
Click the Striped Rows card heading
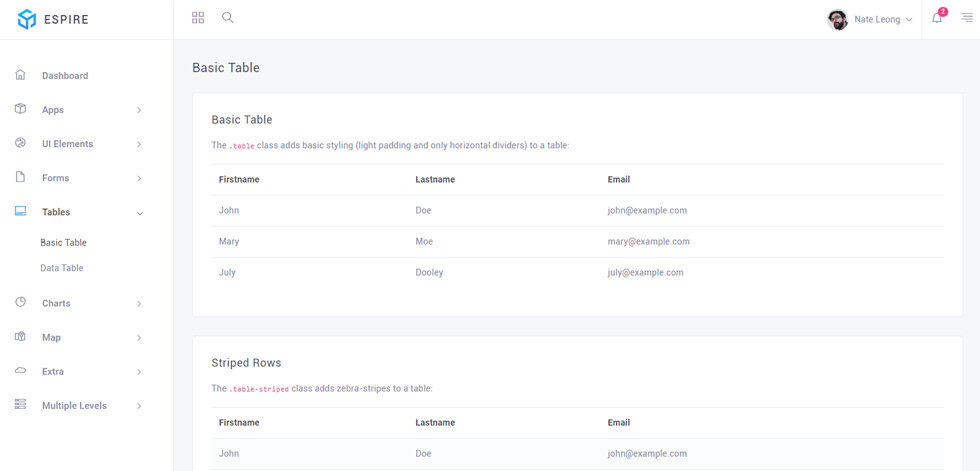(246, 362)
